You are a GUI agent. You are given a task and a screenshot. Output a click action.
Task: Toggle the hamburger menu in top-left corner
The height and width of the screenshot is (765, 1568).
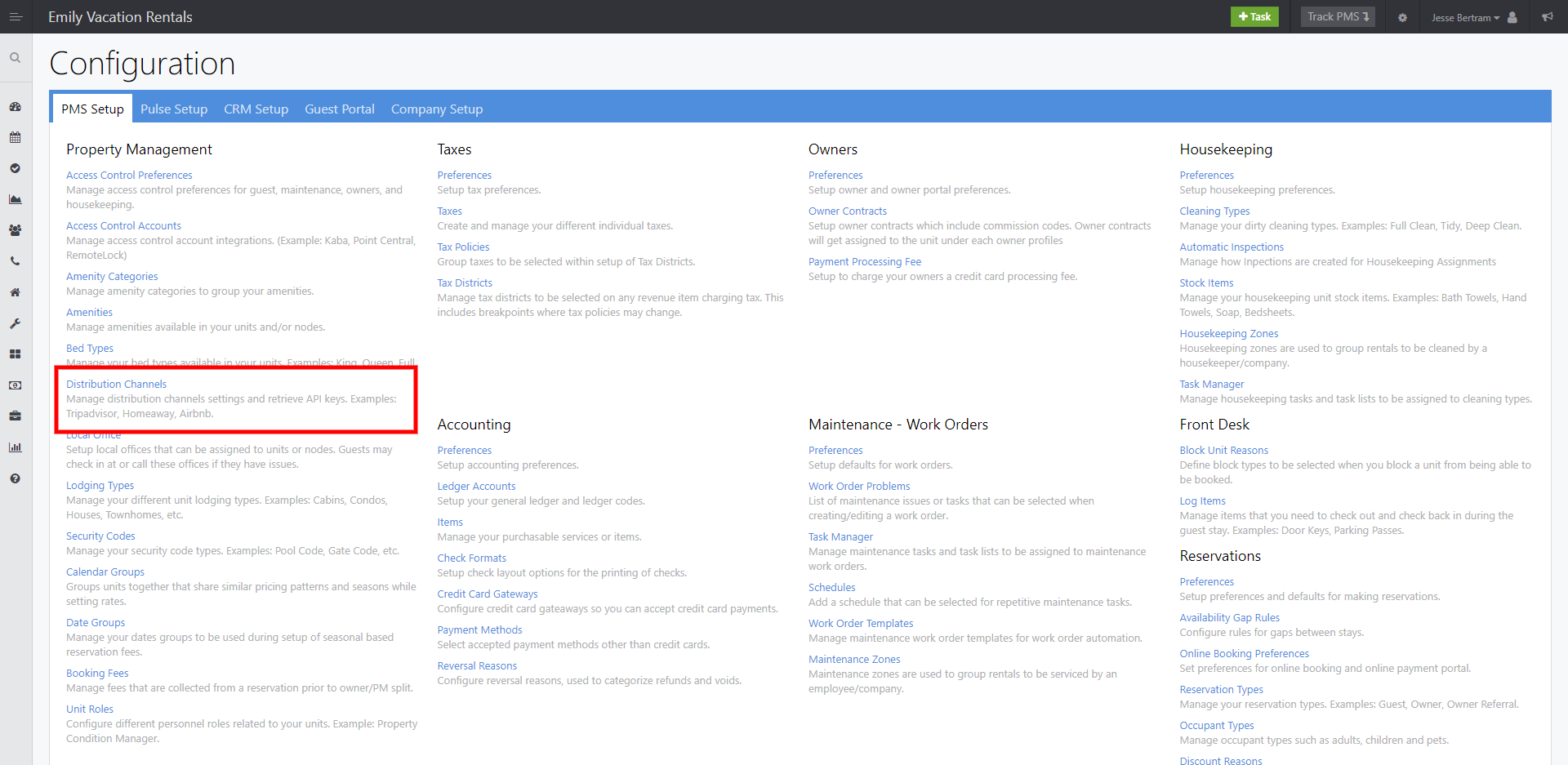pos(16,16)
